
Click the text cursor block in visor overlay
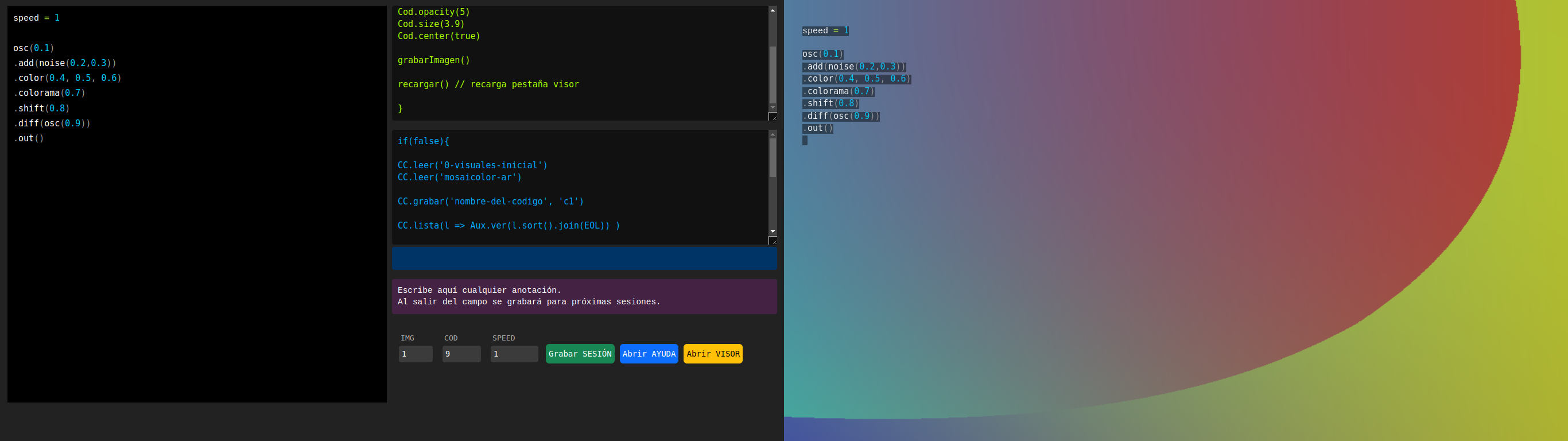click(805, 141)
